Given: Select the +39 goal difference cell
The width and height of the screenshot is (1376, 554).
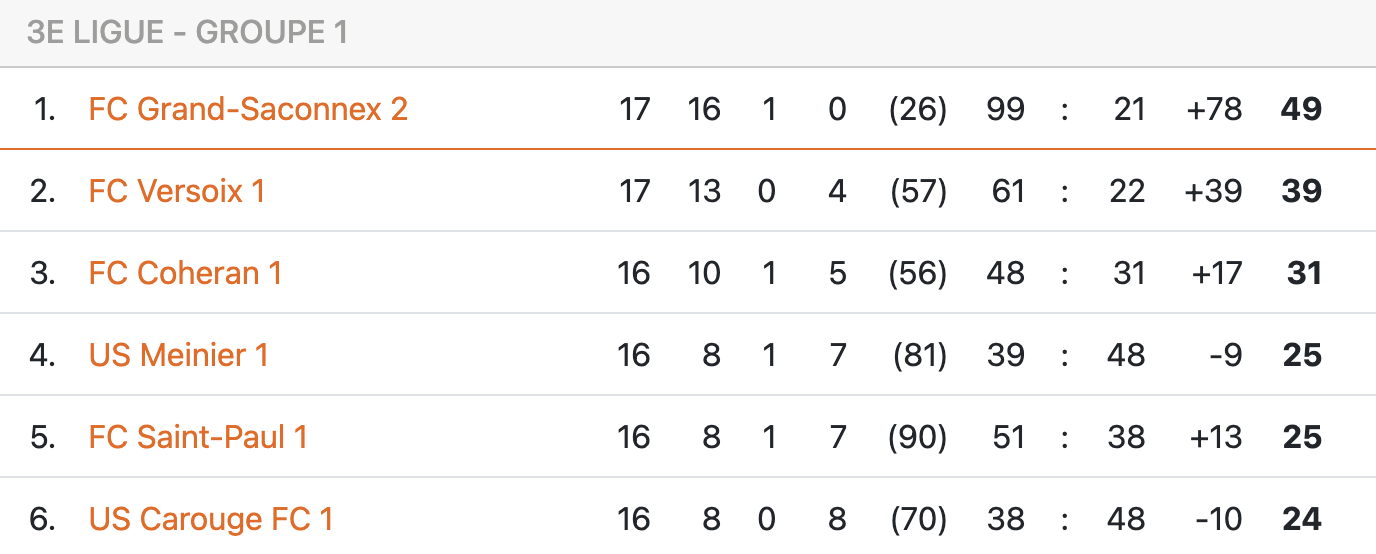Looking at the screenshot, I should (x=1214, y=191).
